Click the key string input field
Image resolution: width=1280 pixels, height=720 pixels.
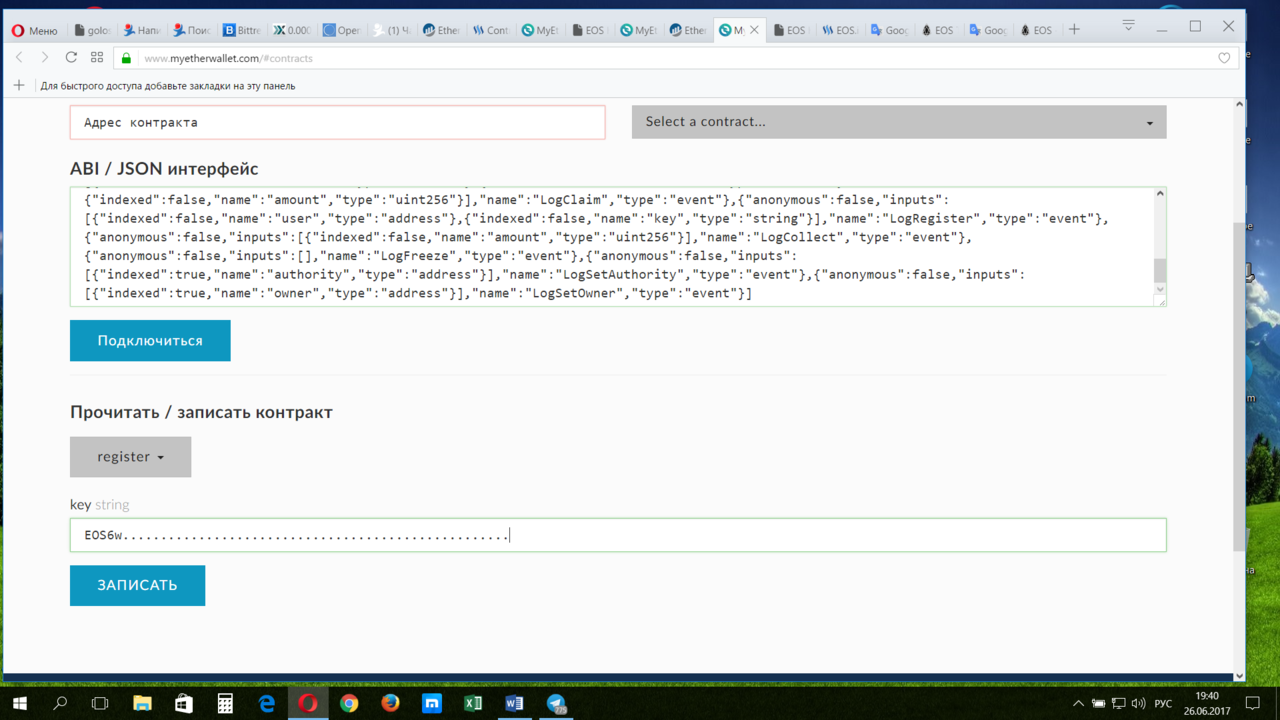[617, 535]
